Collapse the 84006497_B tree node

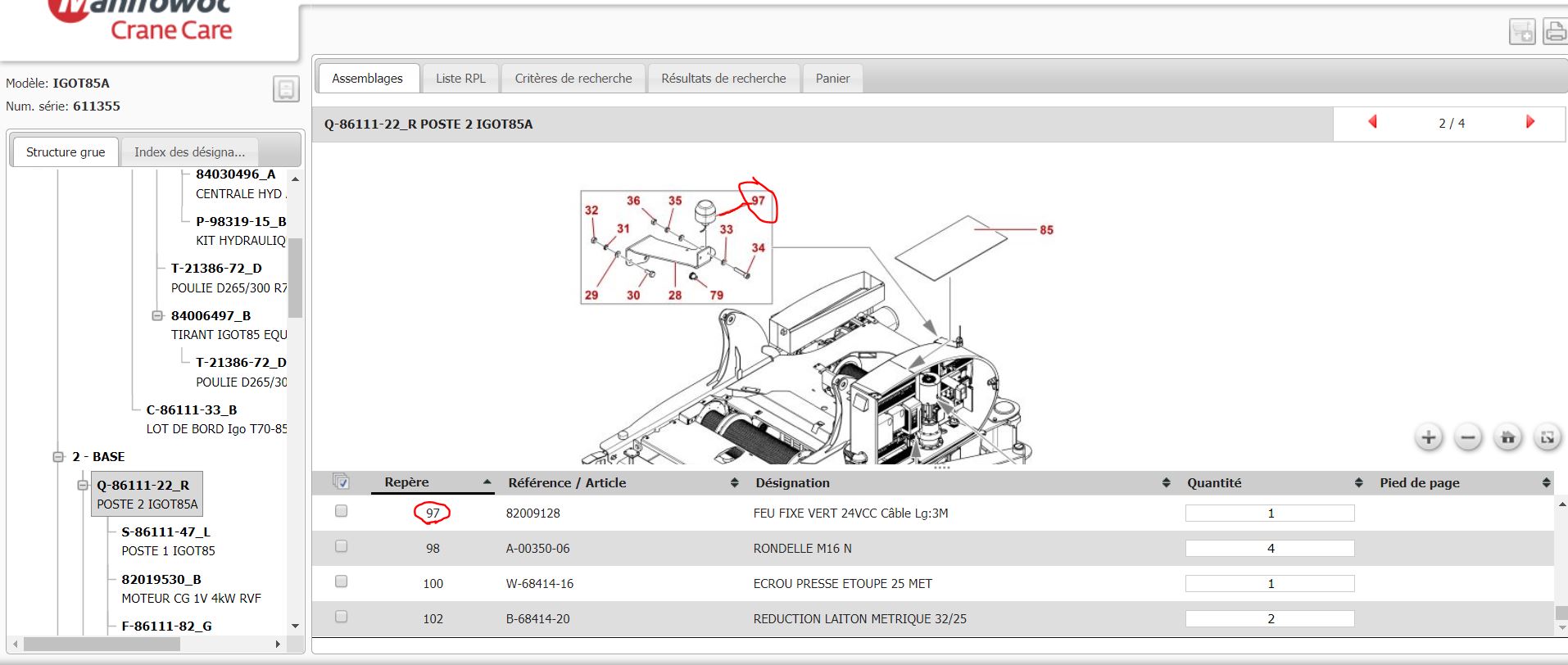(157, 316)
